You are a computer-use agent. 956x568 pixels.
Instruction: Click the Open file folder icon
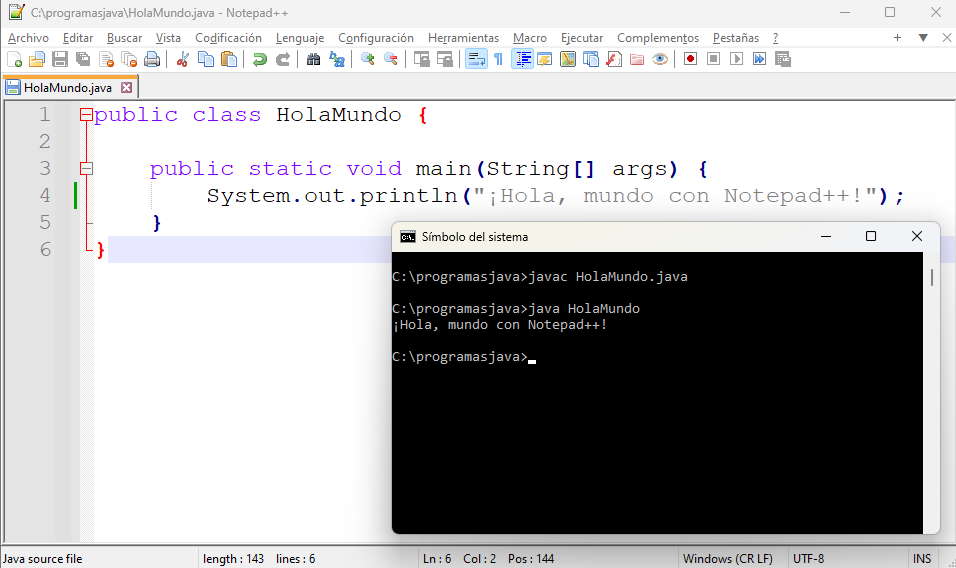tap(37, 59)
